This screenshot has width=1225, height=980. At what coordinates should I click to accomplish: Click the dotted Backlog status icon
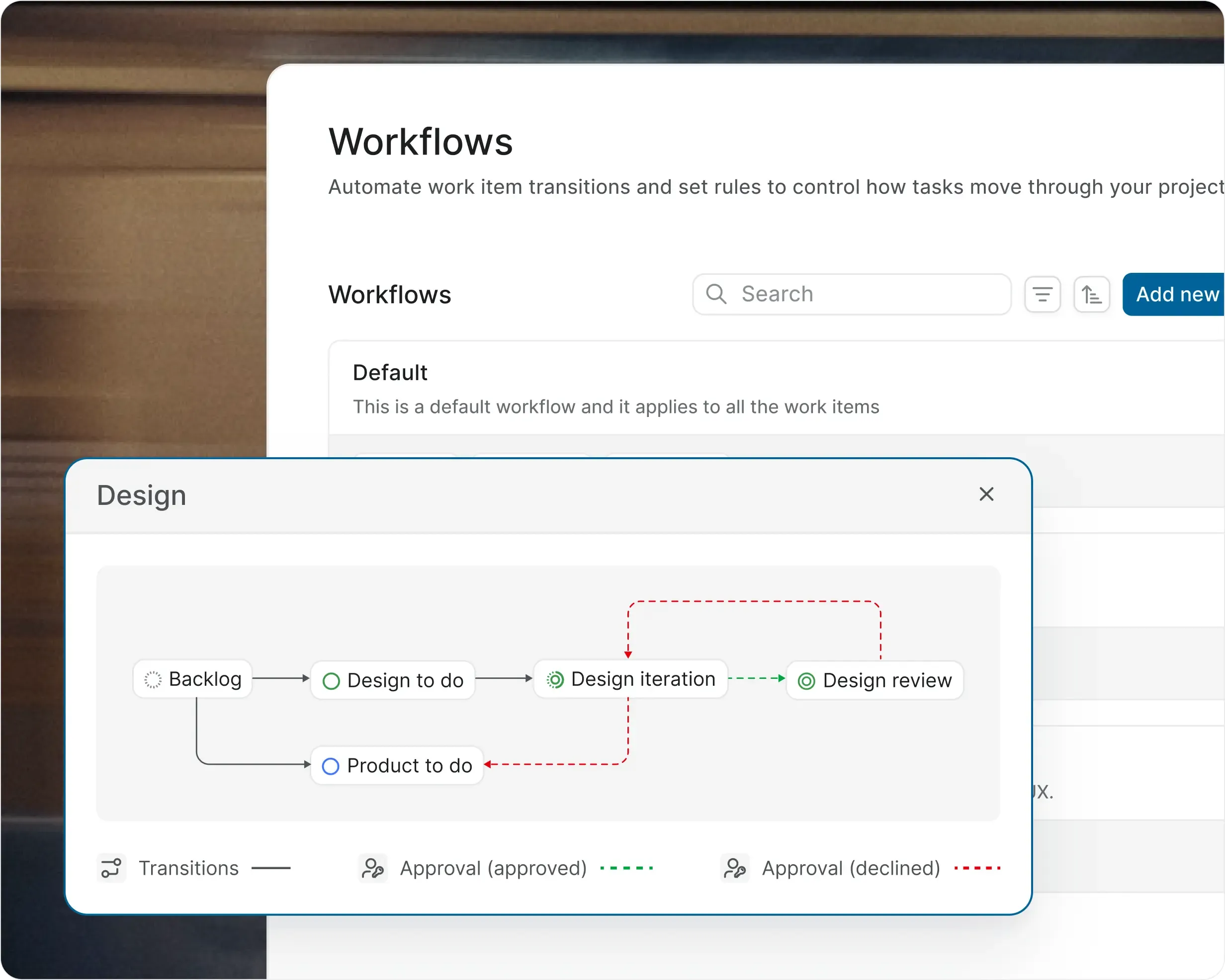point(153,679)
